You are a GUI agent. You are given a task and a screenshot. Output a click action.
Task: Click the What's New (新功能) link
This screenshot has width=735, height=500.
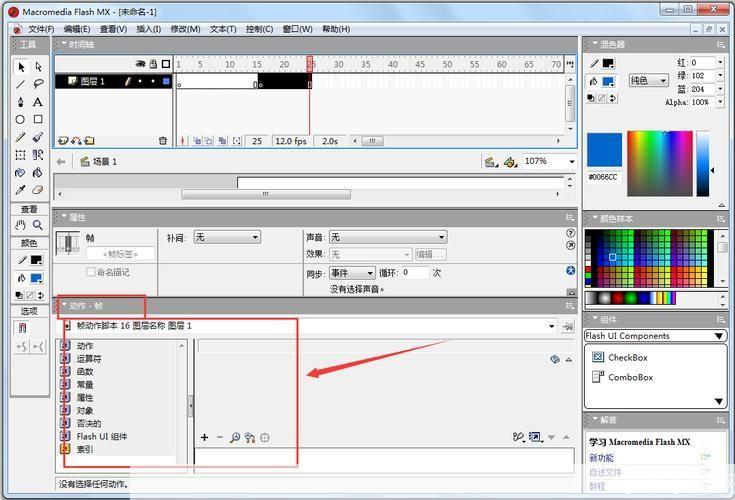click(x=601, y=458)
